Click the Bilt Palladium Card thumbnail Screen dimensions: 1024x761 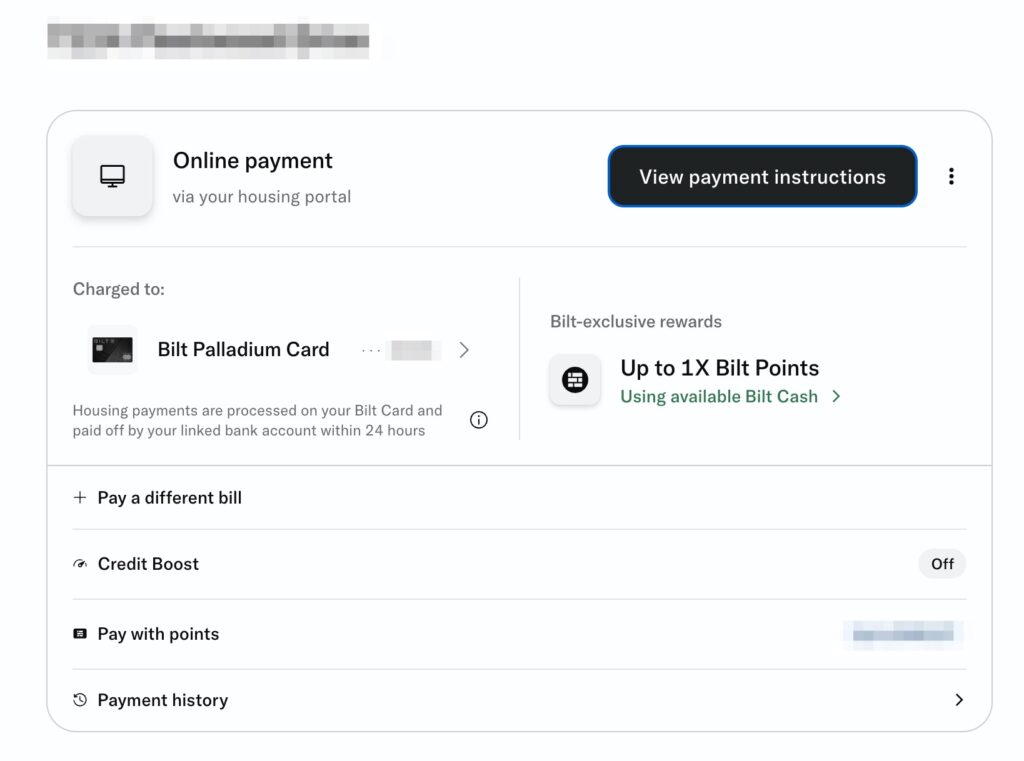click(x=112, y=350)
